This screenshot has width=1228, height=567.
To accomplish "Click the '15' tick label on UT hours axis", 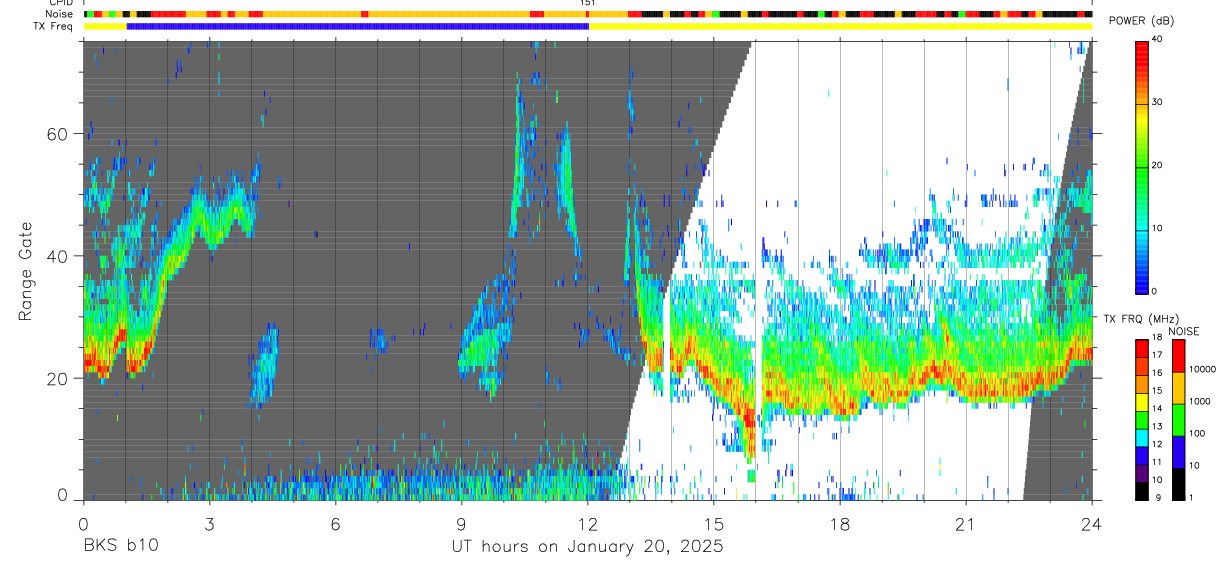I will [x=714, y=524].
